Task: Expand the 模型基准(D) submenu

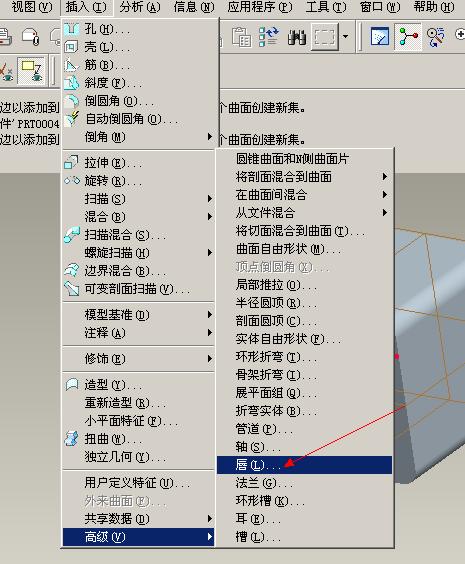Action: [139, 315]
